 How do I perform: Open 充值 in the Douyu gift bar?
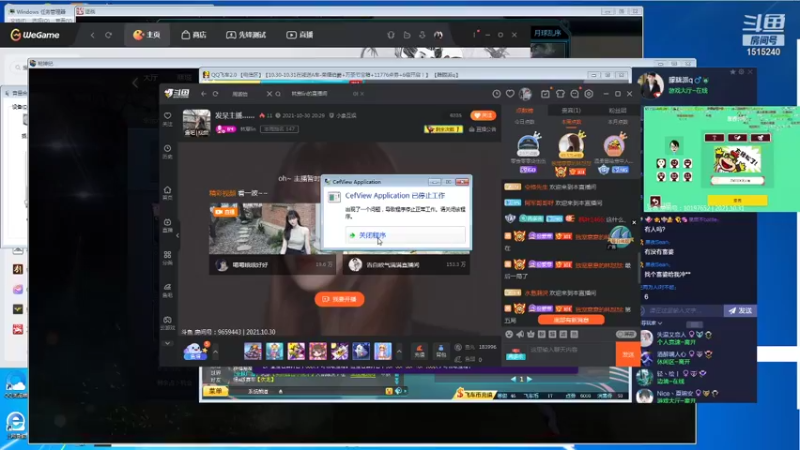click(419, 351)
